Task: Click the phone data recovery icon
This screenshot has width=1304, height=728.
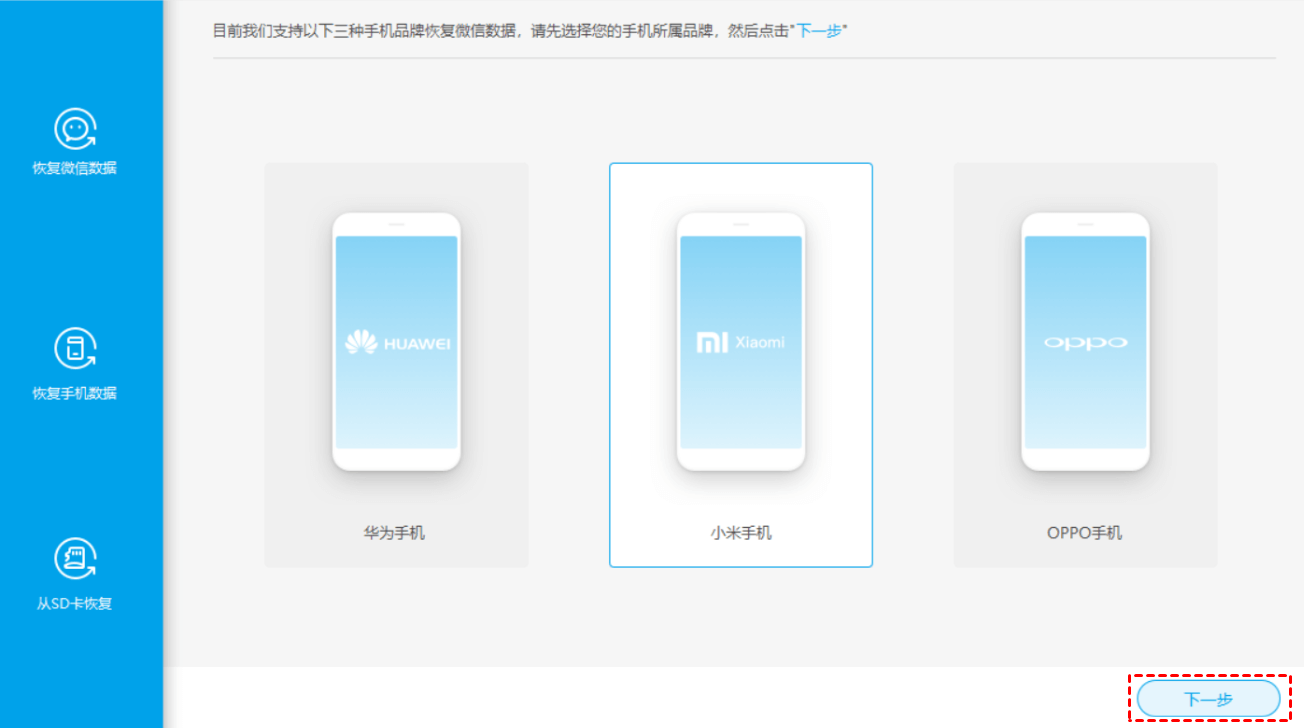Action: (75, 349)
